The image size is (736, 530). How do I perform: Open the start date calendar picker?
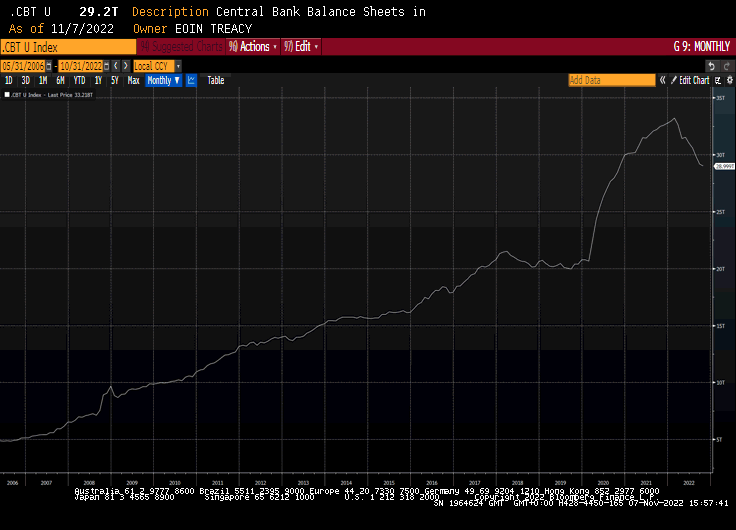[x=49, y=66]
